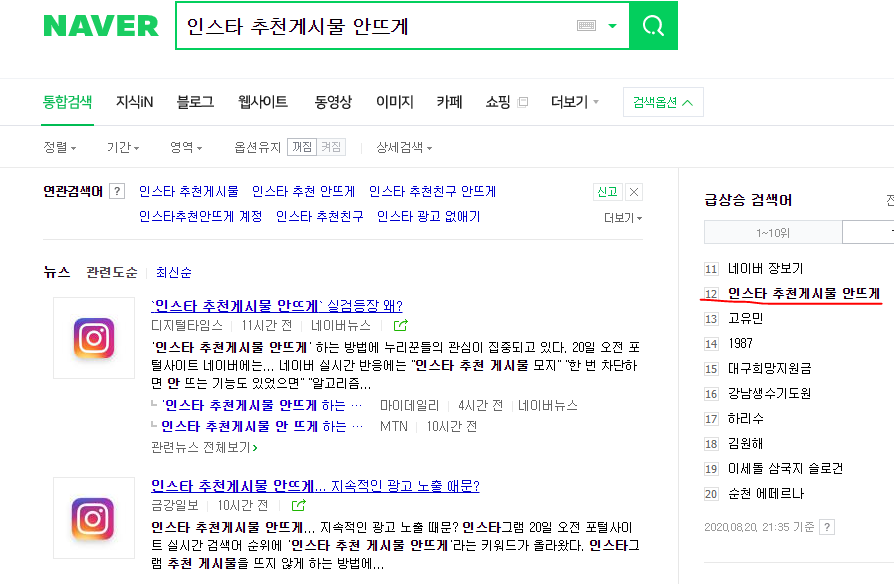894x584 pixels.
Task: Set 옵션유지 to 켜짐
Action: coord(331,147)
